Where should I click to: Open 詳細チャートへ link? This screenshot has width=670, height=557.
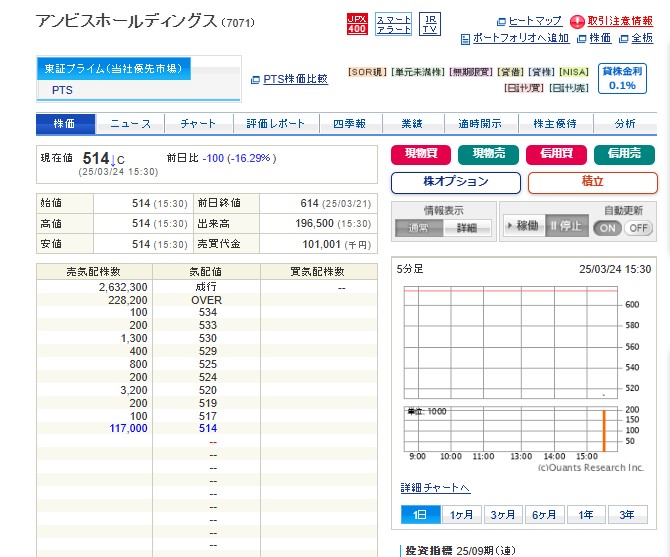pos(435,488)
